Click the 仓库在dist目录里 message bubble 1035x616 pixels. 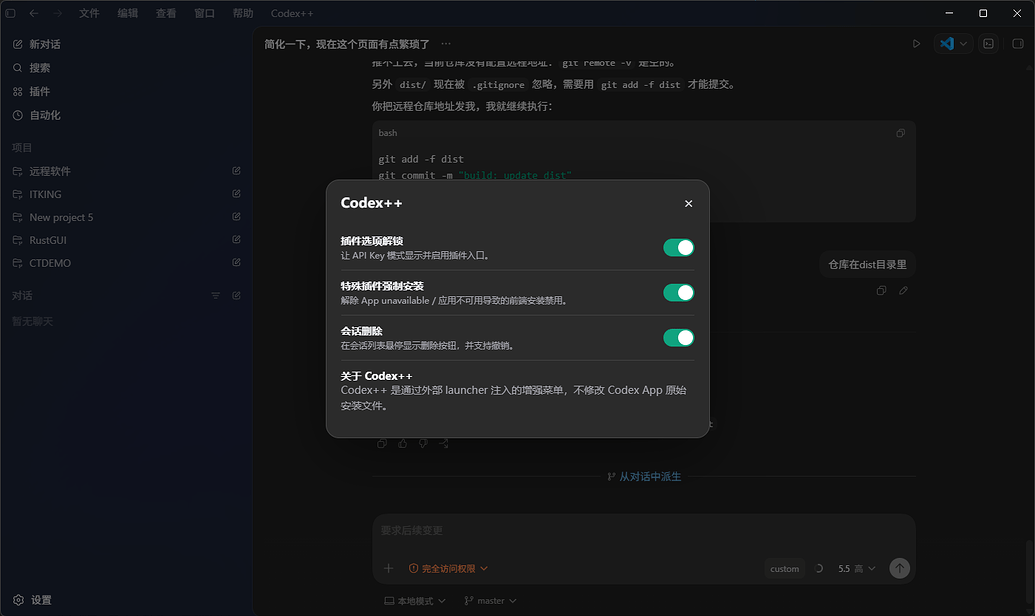(x=867, y=264)
